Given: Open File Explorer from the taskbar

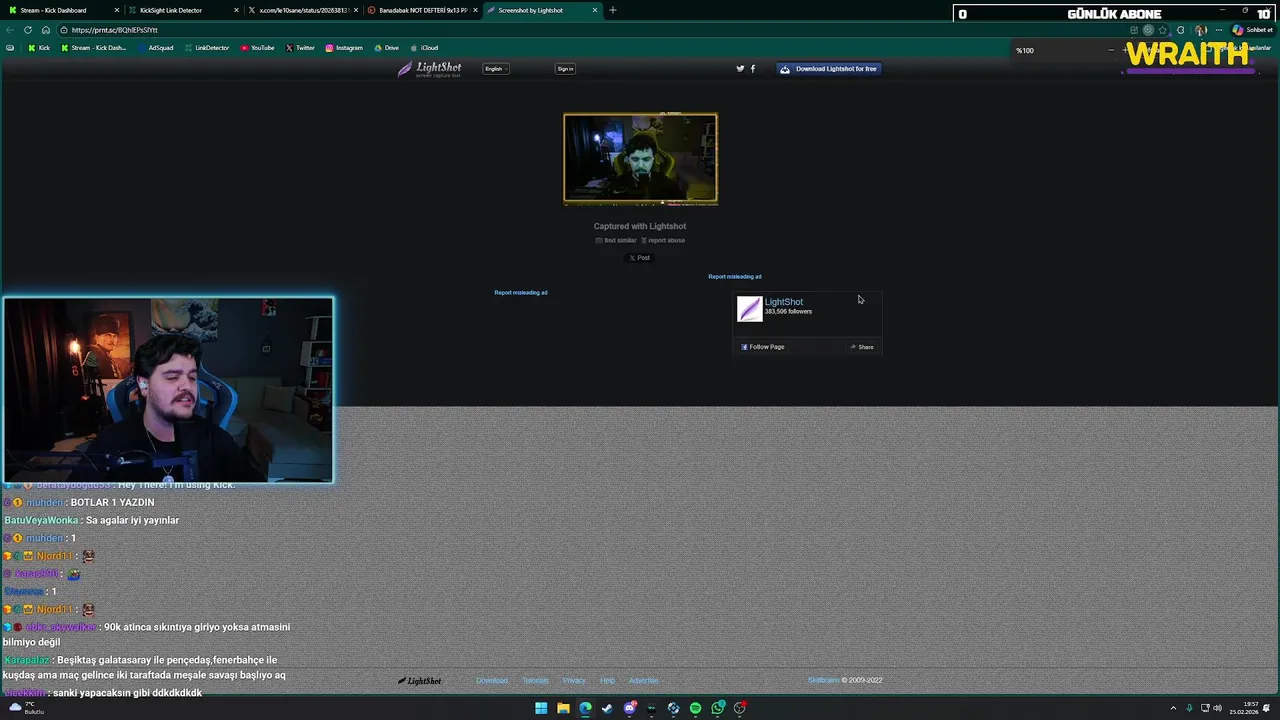Looking at the screenshot, I should (x=563, y=708).
